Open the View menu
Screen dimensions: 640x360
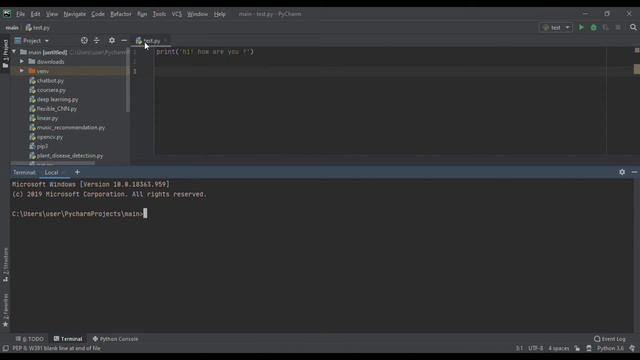(52, 14)
